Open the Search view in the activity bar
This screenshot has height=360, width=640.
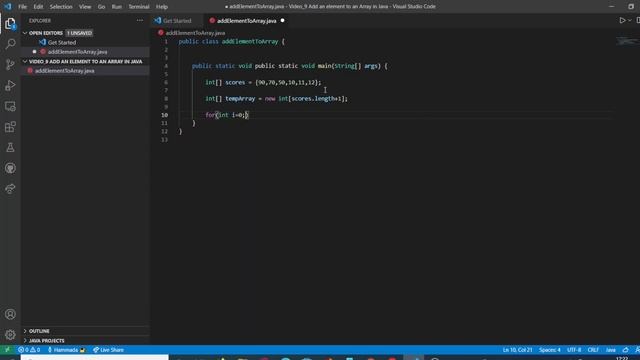click(x=10, y=44)
